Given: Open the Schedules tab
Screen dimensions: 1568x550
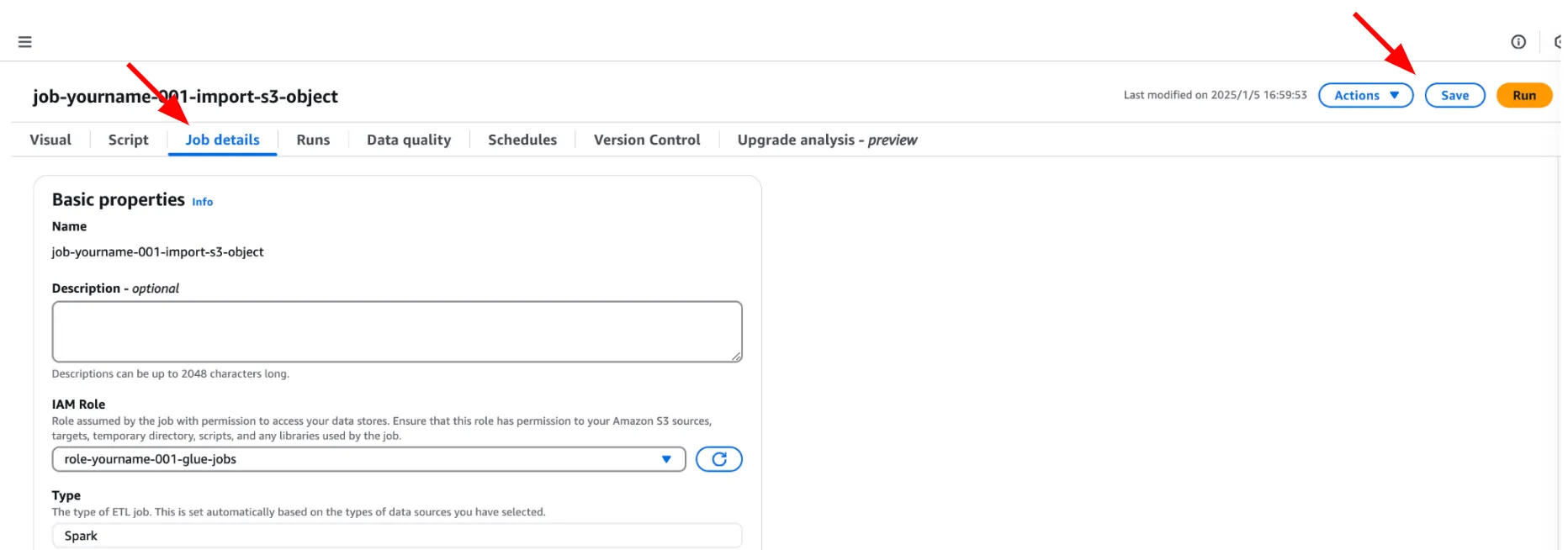Looking at the screenshot, I should [x=522, y=140].
